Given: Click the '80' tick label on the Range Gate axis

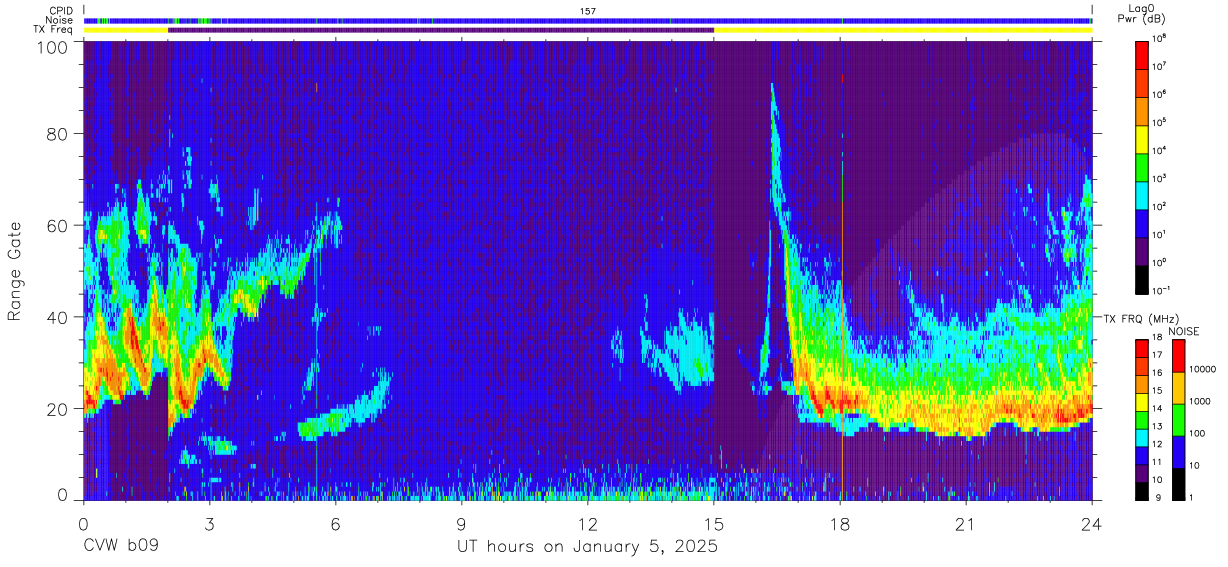Looking at the screenshot, I should click(56, 134).
